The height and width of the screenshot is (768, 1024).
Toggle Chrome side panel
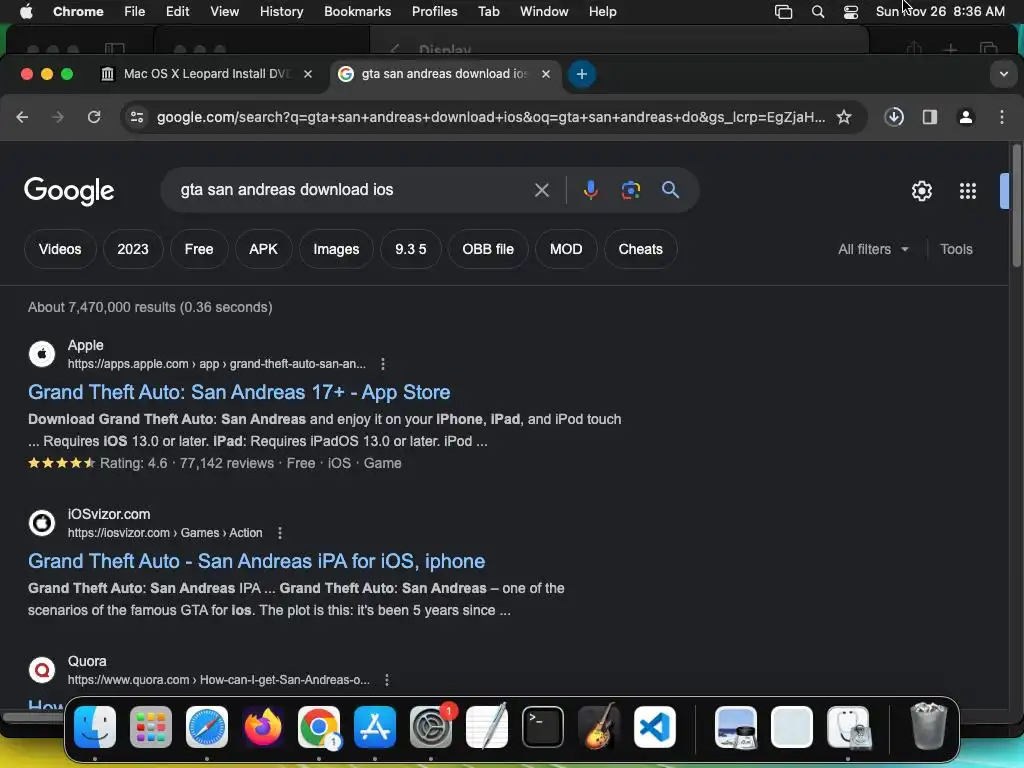click(930, 117)
